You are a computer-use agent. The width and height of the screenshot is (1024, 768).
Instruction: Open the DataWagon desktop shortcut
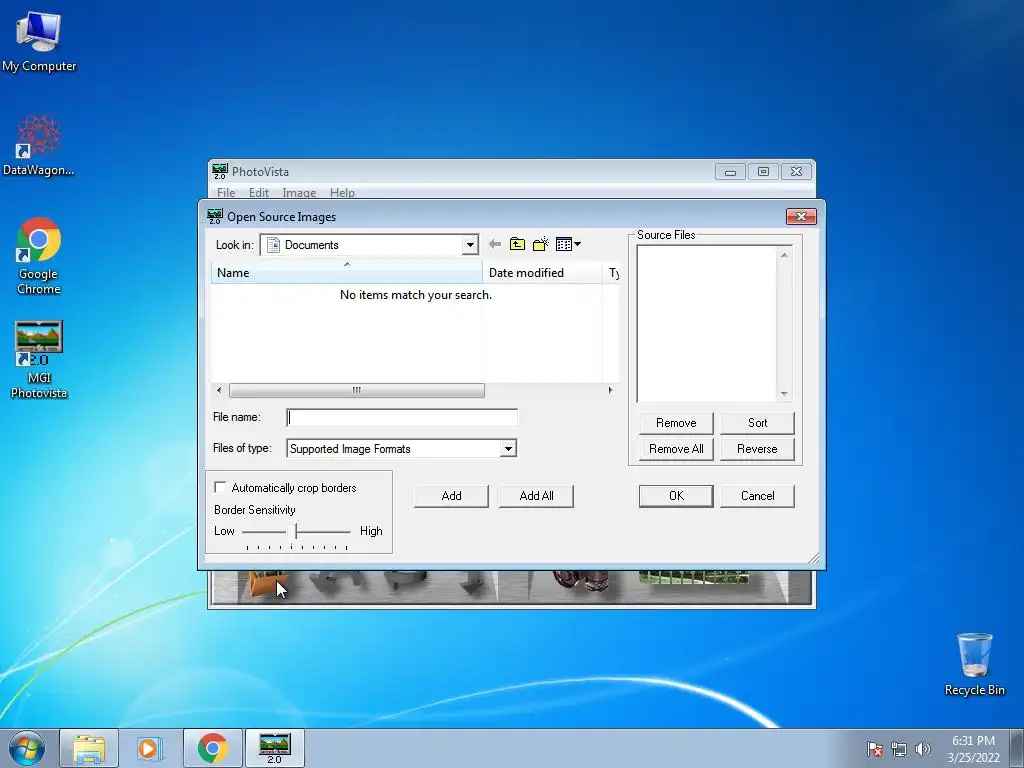click(39, 146)
